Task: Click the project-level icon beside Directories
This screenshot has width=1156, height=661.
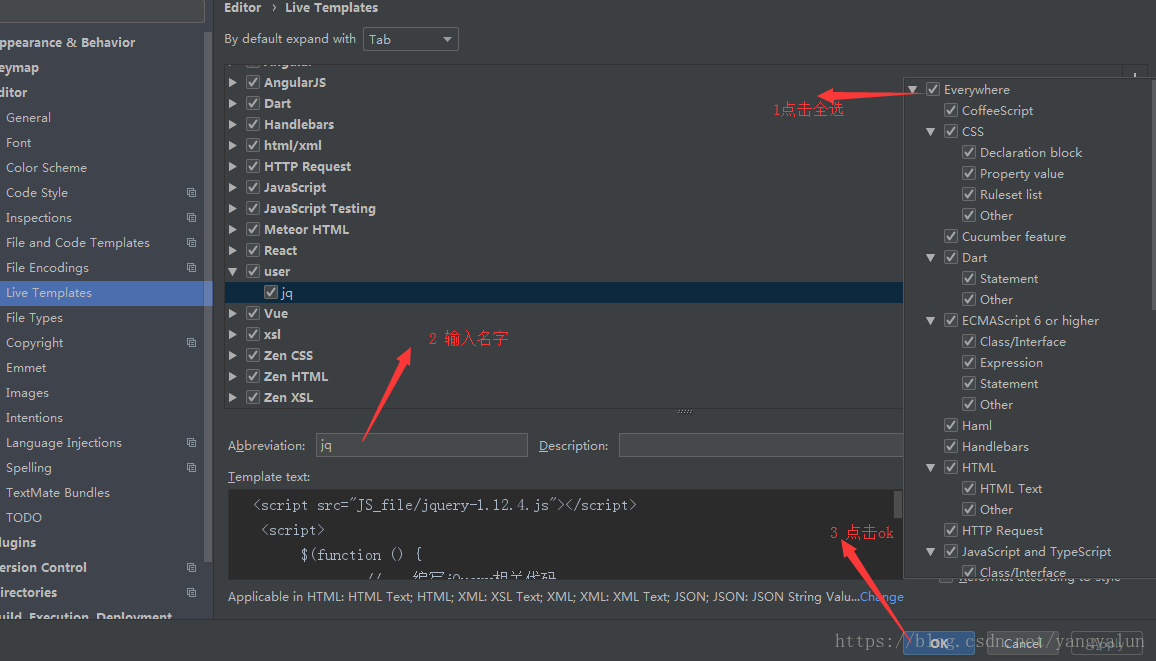Action: (x=192, y=593)
